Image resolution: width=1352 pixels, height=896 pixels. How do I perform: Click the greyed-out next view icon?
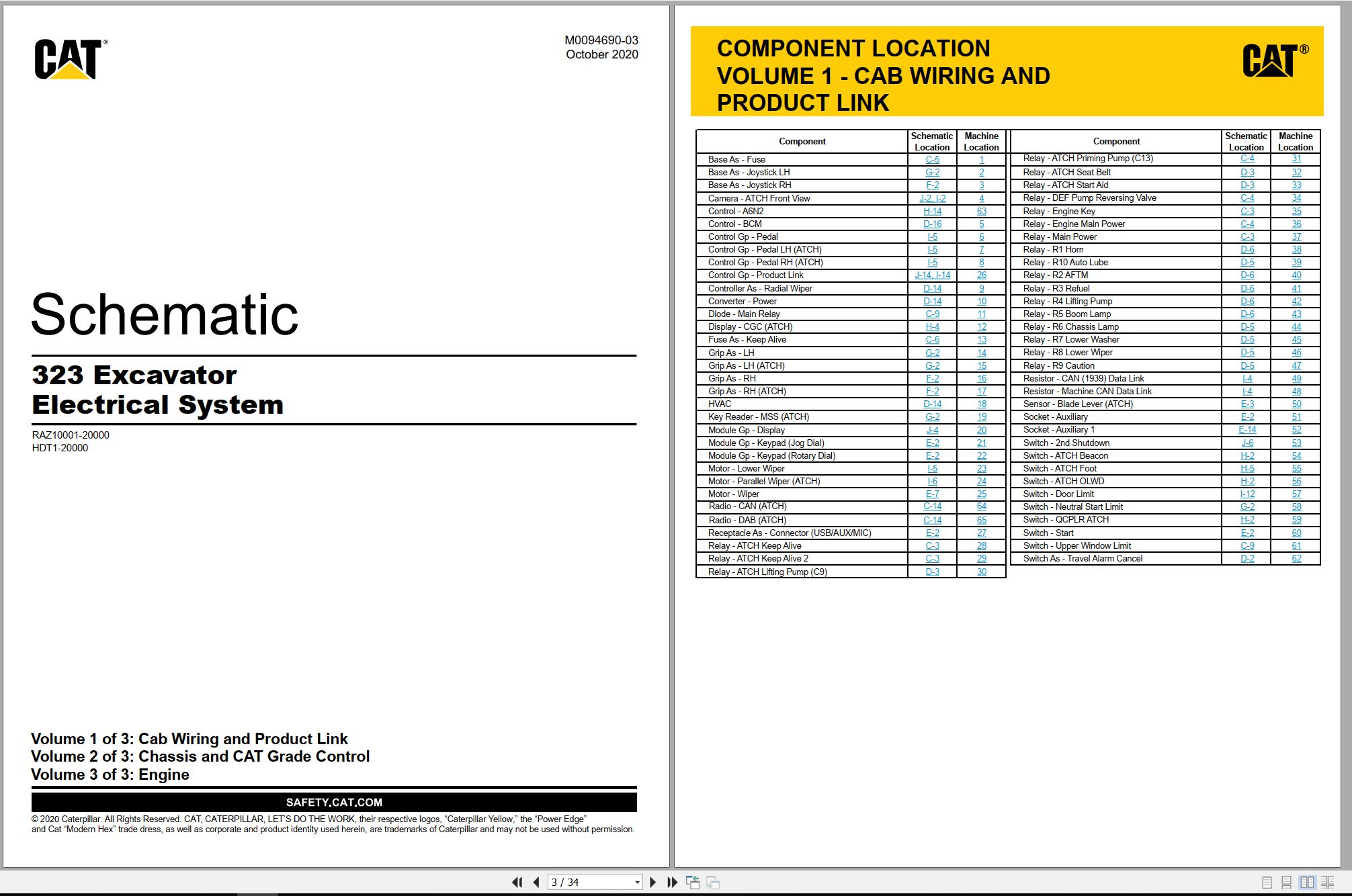coord(713,882)
